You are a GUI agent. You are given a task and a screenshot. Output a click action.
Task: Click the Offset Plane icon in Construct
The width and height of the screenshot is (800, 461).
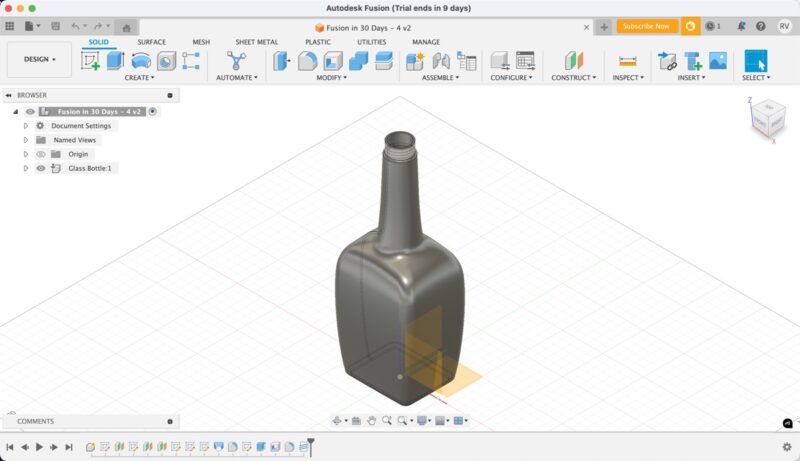pos(572,61)
